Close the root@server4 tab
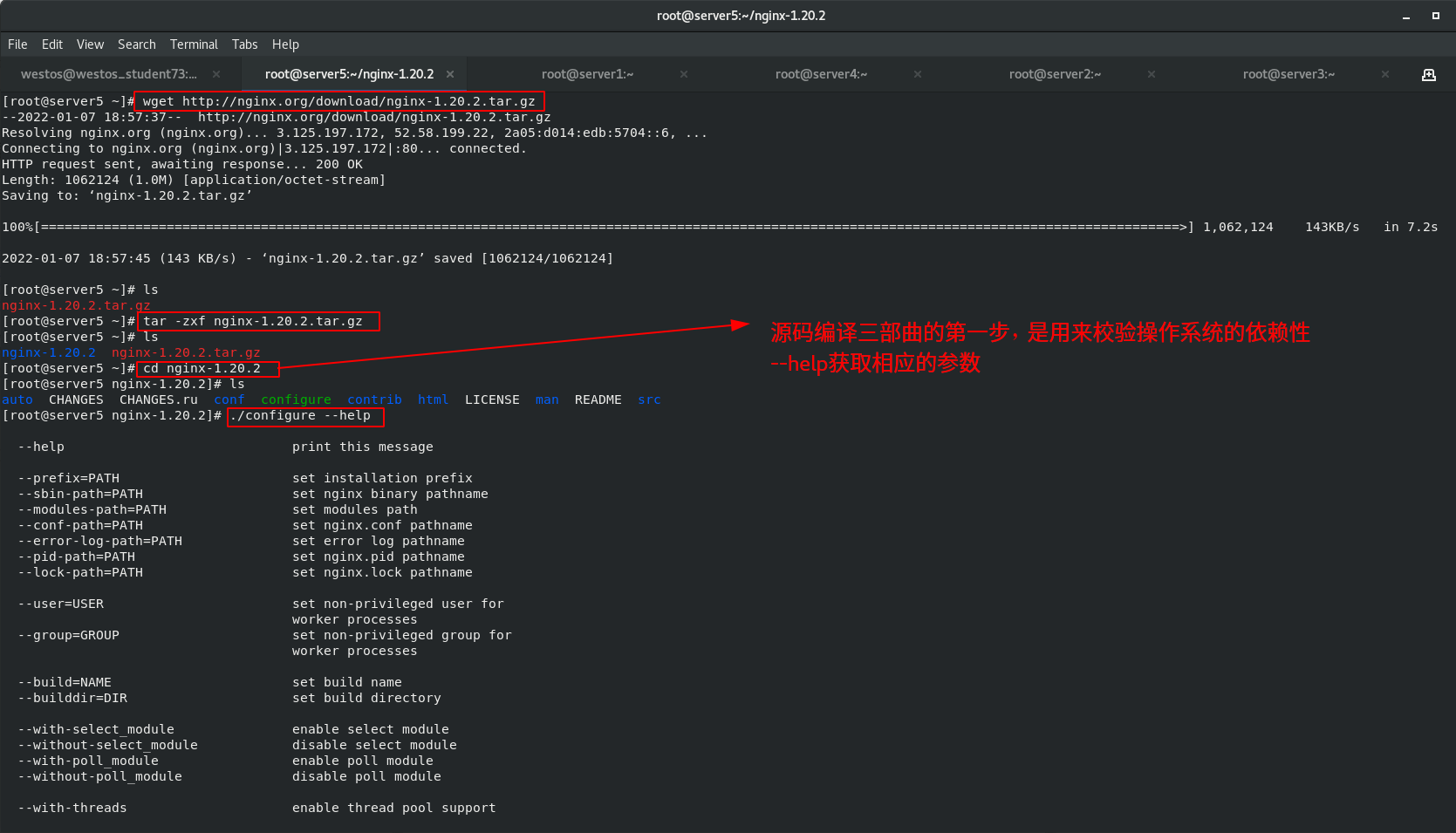 click(918, 74)
